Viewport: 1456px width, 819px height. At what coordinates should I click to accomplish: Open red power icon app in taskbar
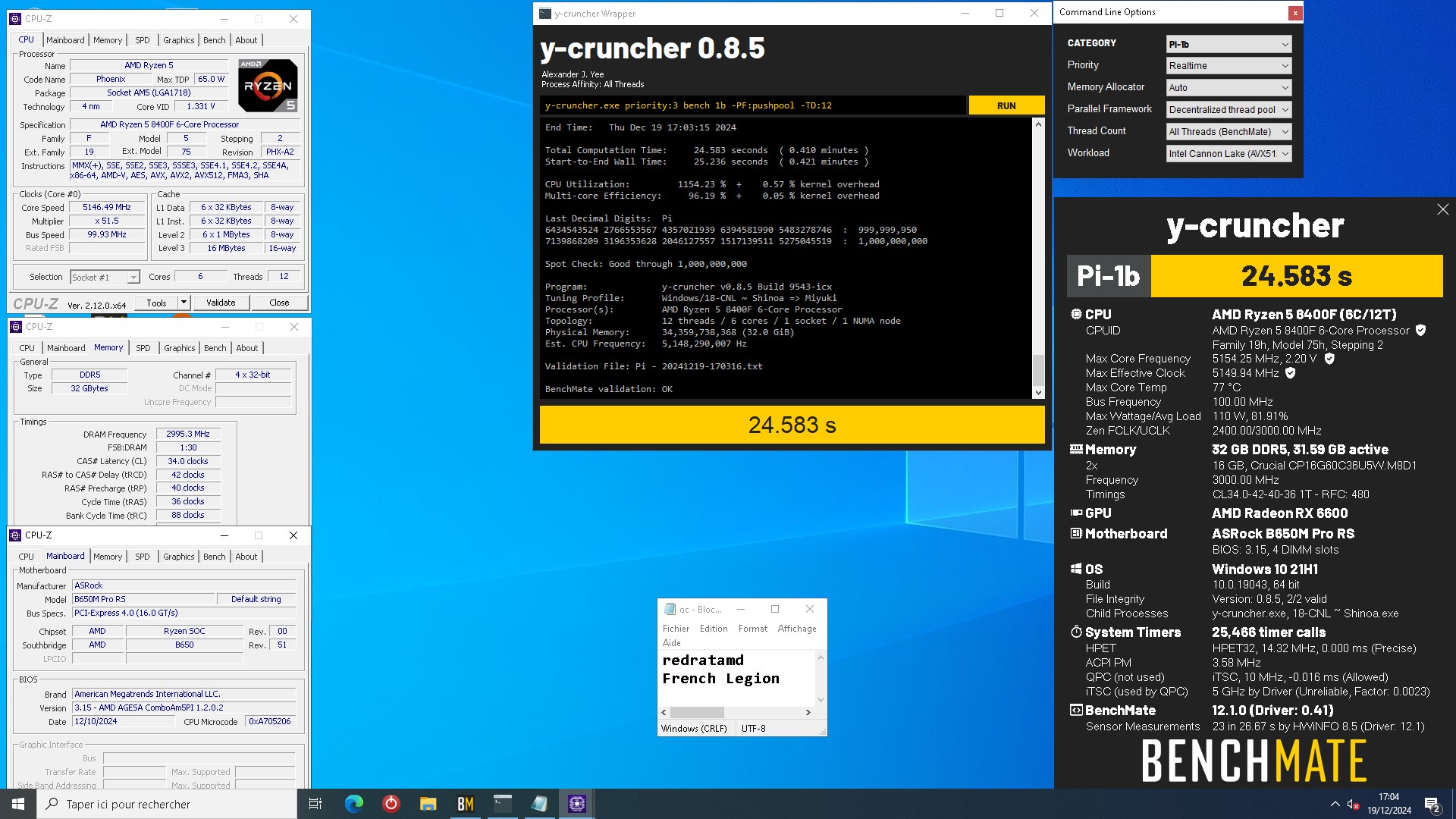pyautogui.click(x=391, y=804)
